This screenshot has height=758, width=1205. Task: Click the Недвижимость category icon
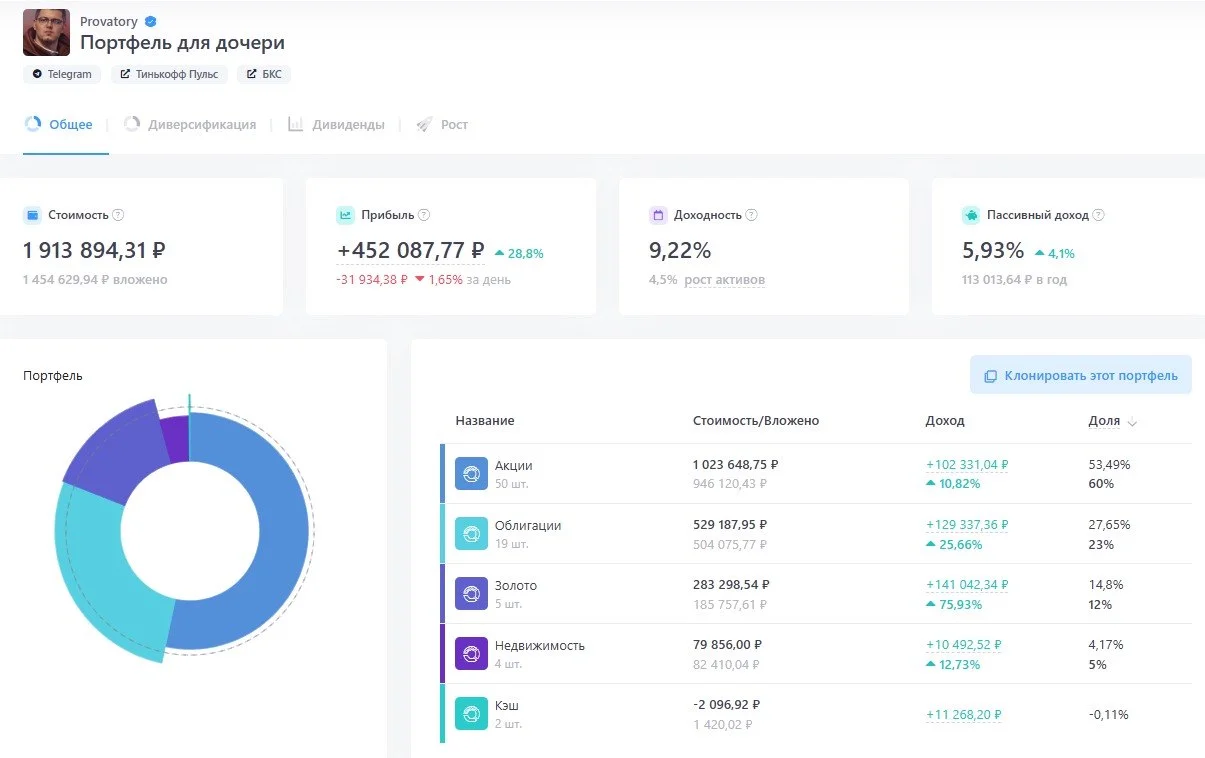[471, 654]
